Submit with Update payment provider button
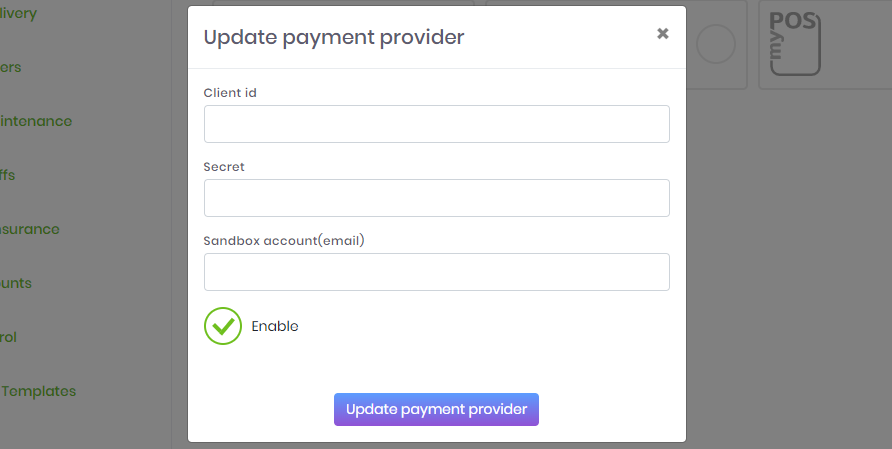Screen dimensions: 892x449 (436, 409)
